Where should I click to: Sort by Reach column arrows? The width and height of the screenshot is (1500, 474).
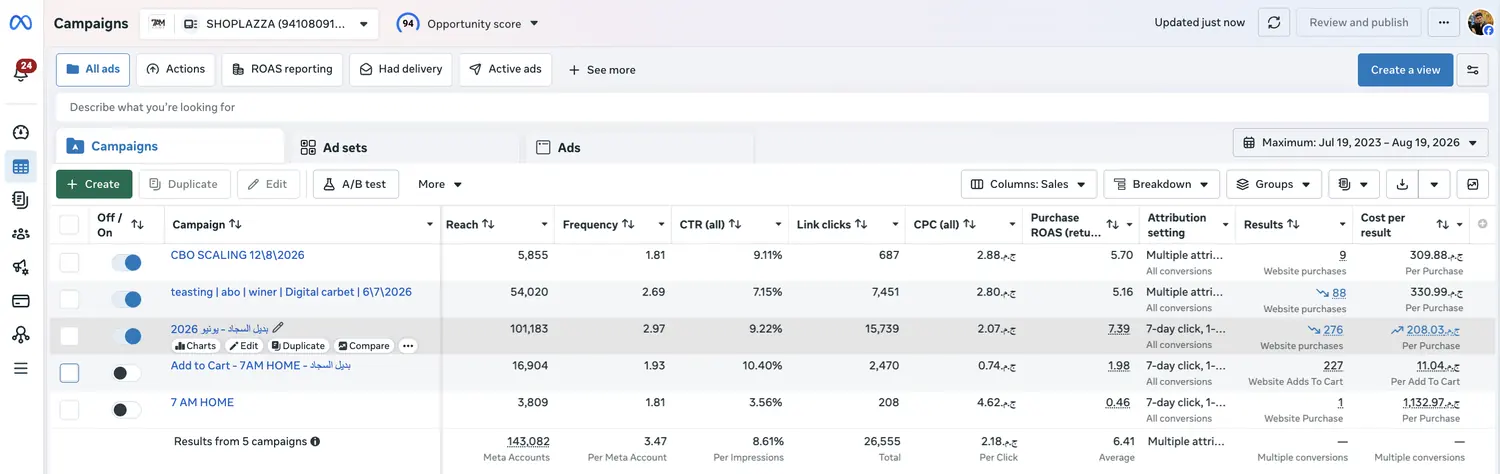tap(488, 225)
